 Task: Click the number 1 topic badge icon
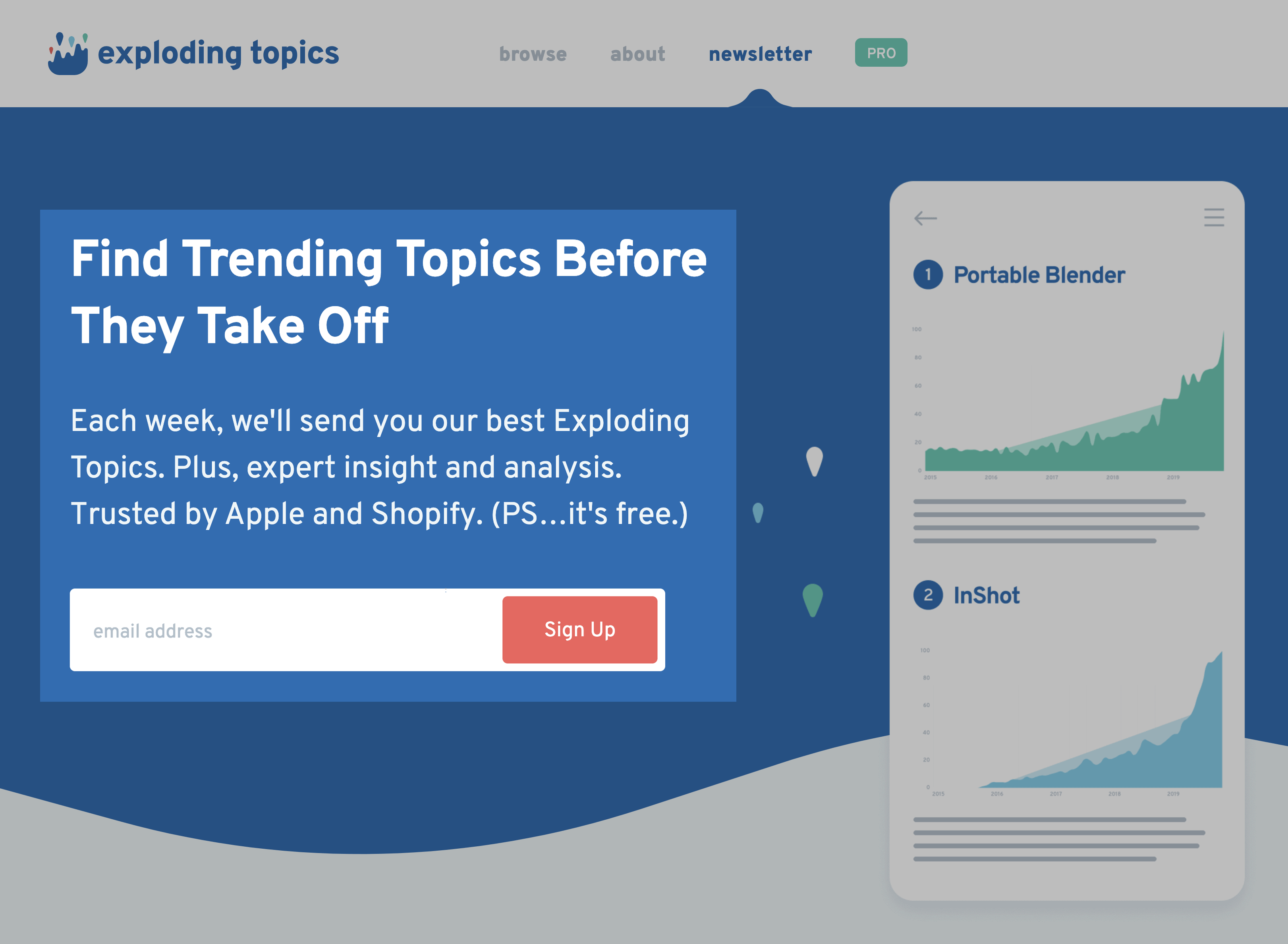point(929,274)
